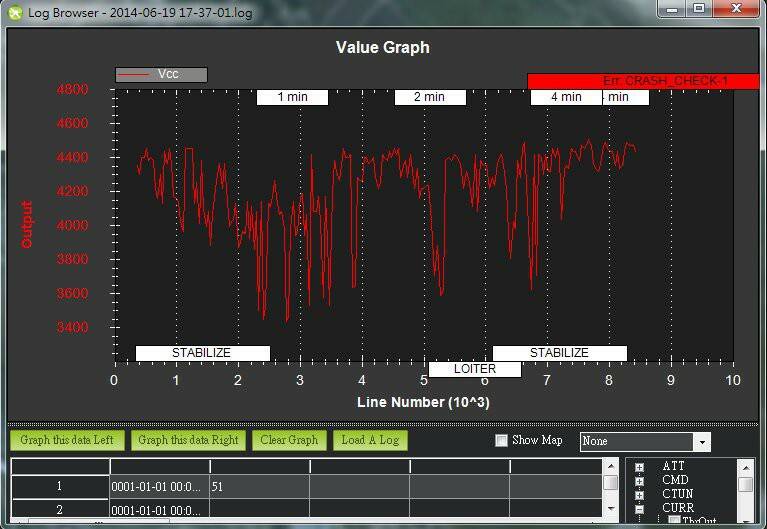Screen dimensions: 767x529
Task: Tick the ThrOut checkbox under CURR
Action: tap(675, 520)
